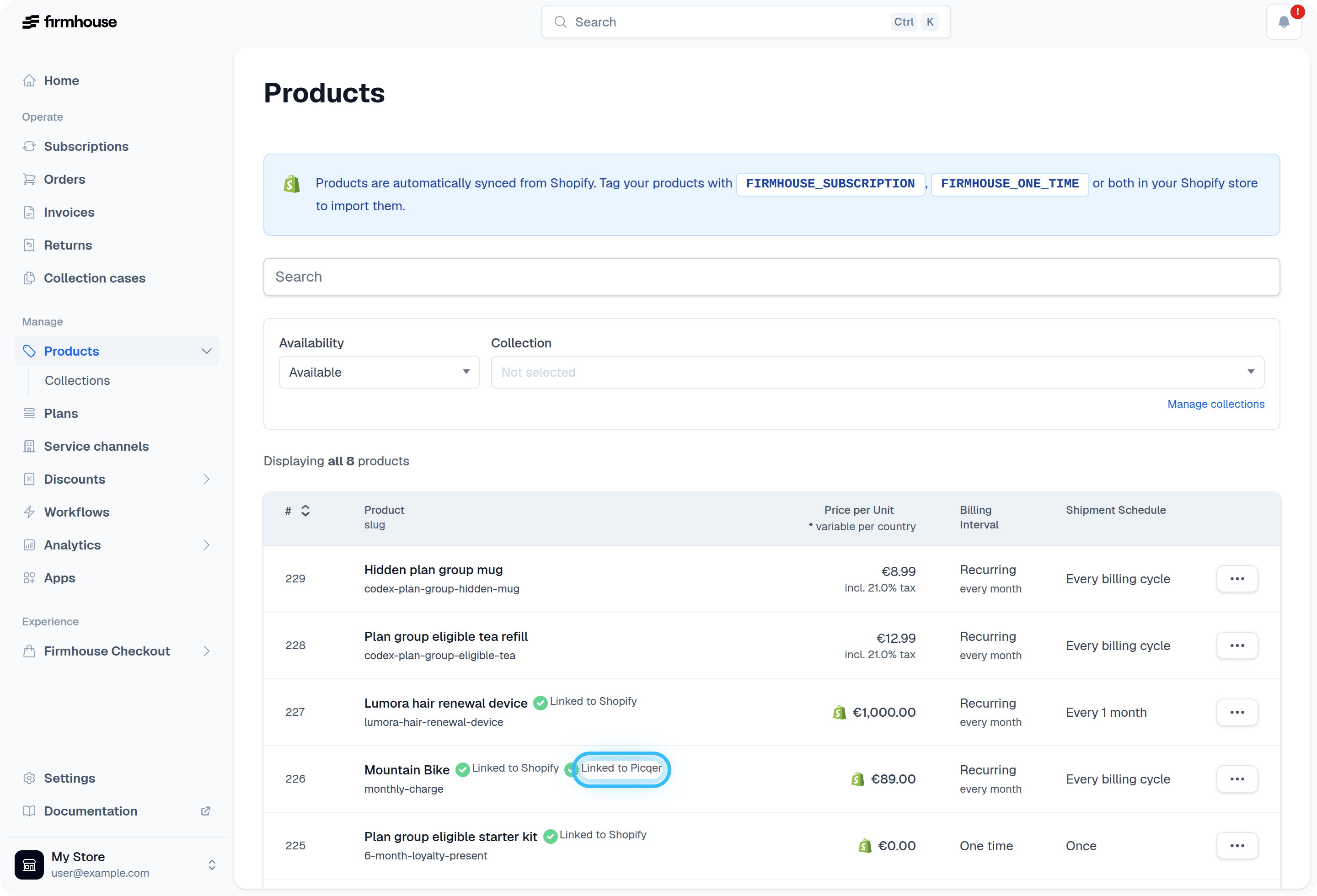Click the products Search input box
This screenshot has width=1317, height=896.
coord(771,277)
